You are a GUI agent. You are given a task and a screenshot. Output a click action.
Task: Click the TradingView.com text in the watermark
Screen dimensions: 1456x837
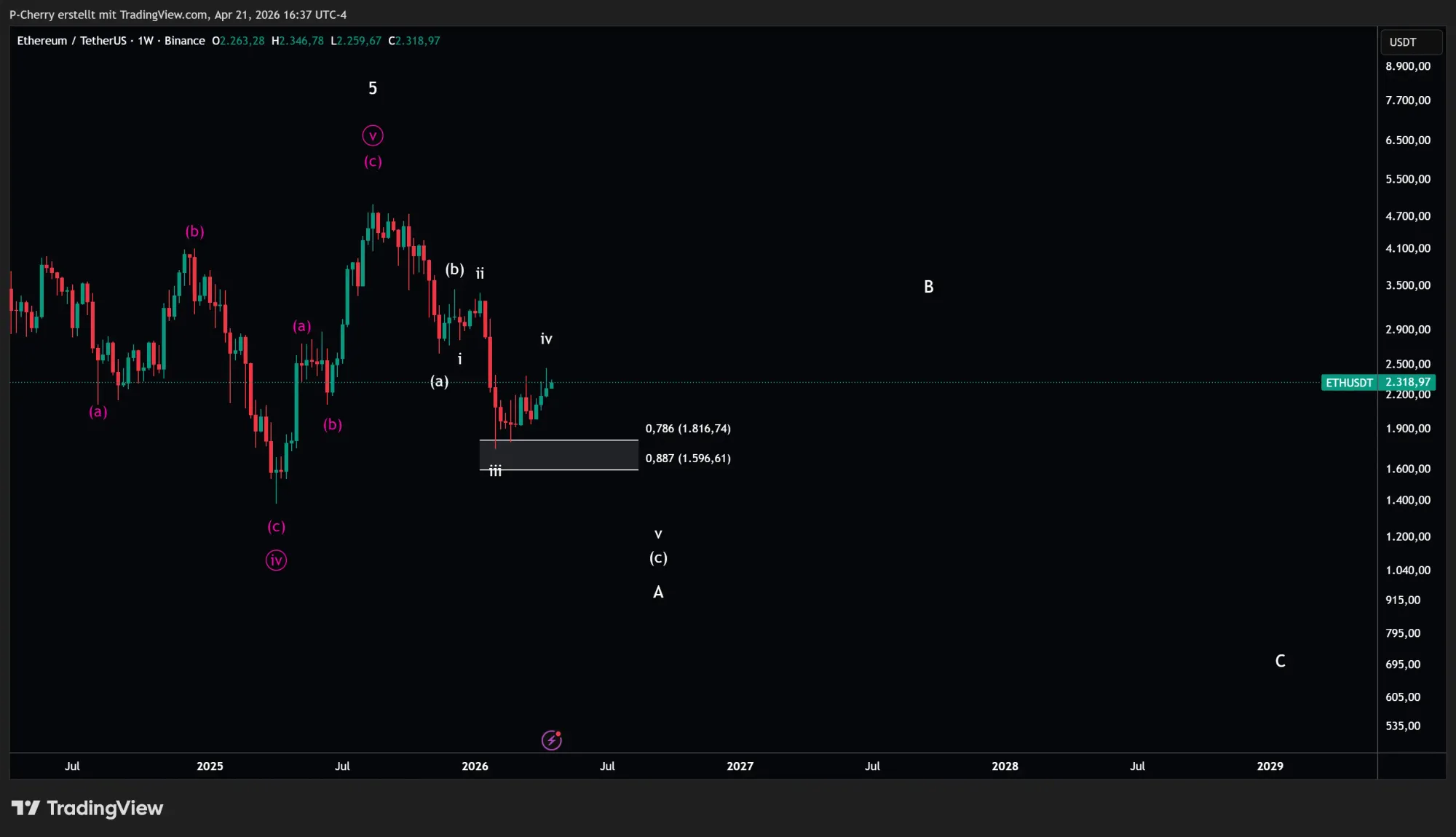pyautogui.click(x=161, y=15)
